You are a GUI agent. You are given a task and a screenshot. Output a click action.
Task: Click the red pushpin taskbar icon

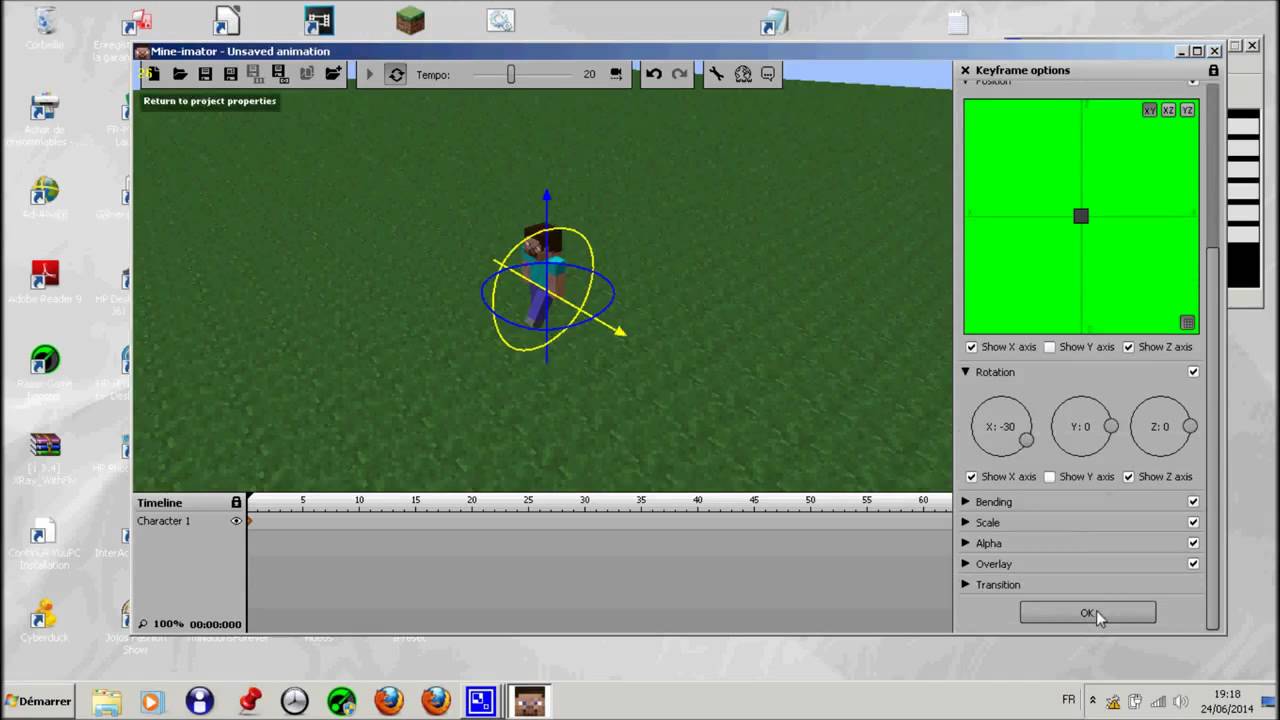pos(249,701)
